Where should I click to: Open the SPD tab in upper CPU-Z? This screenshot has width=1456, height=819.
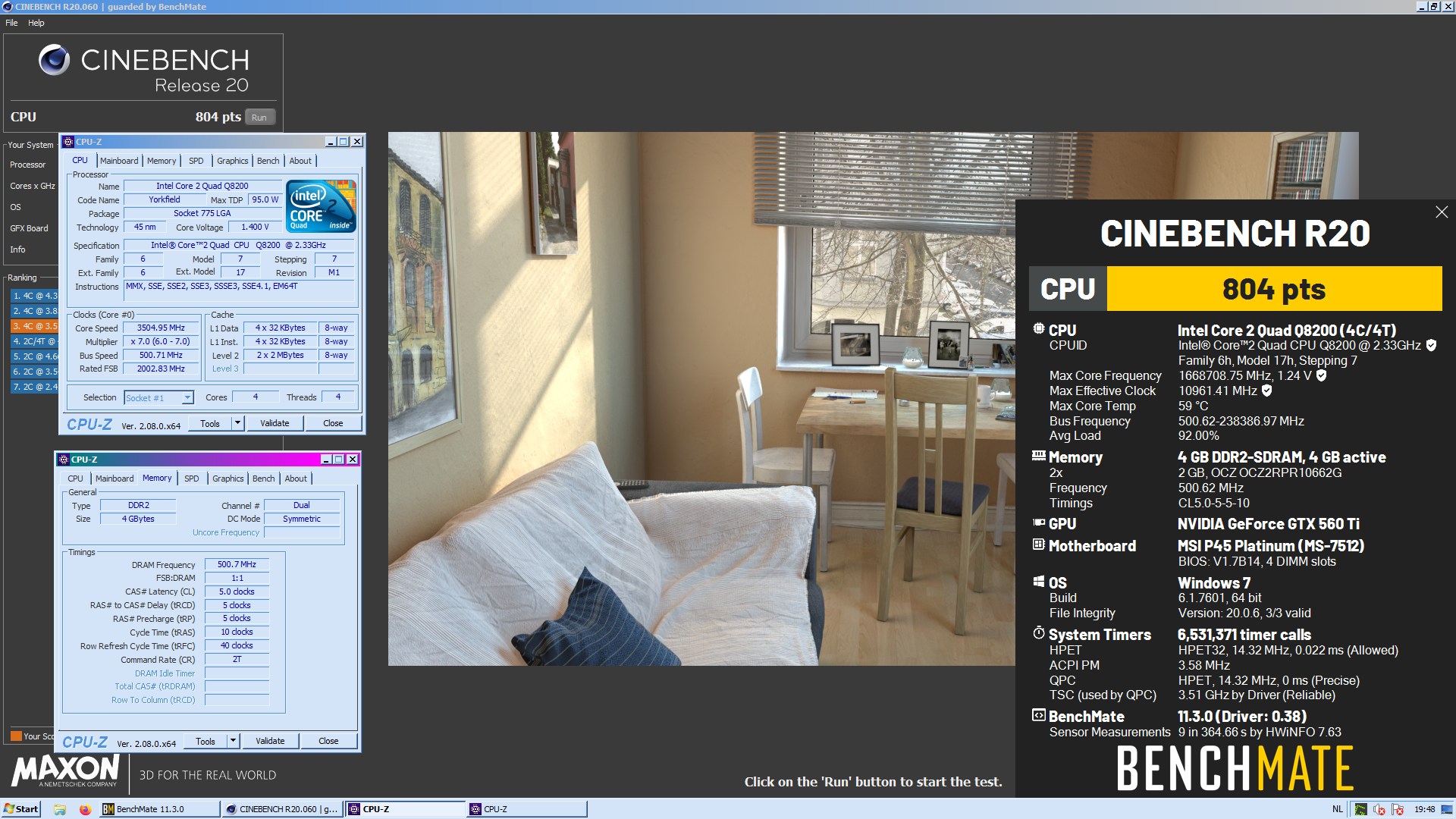click(x=196, y=161)
